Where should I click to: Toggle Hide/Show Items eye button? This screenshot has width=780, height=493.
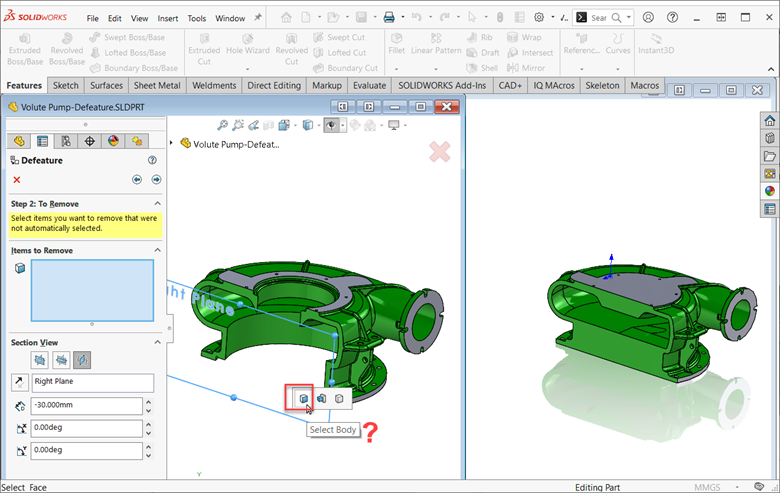(x=331, y=125)
